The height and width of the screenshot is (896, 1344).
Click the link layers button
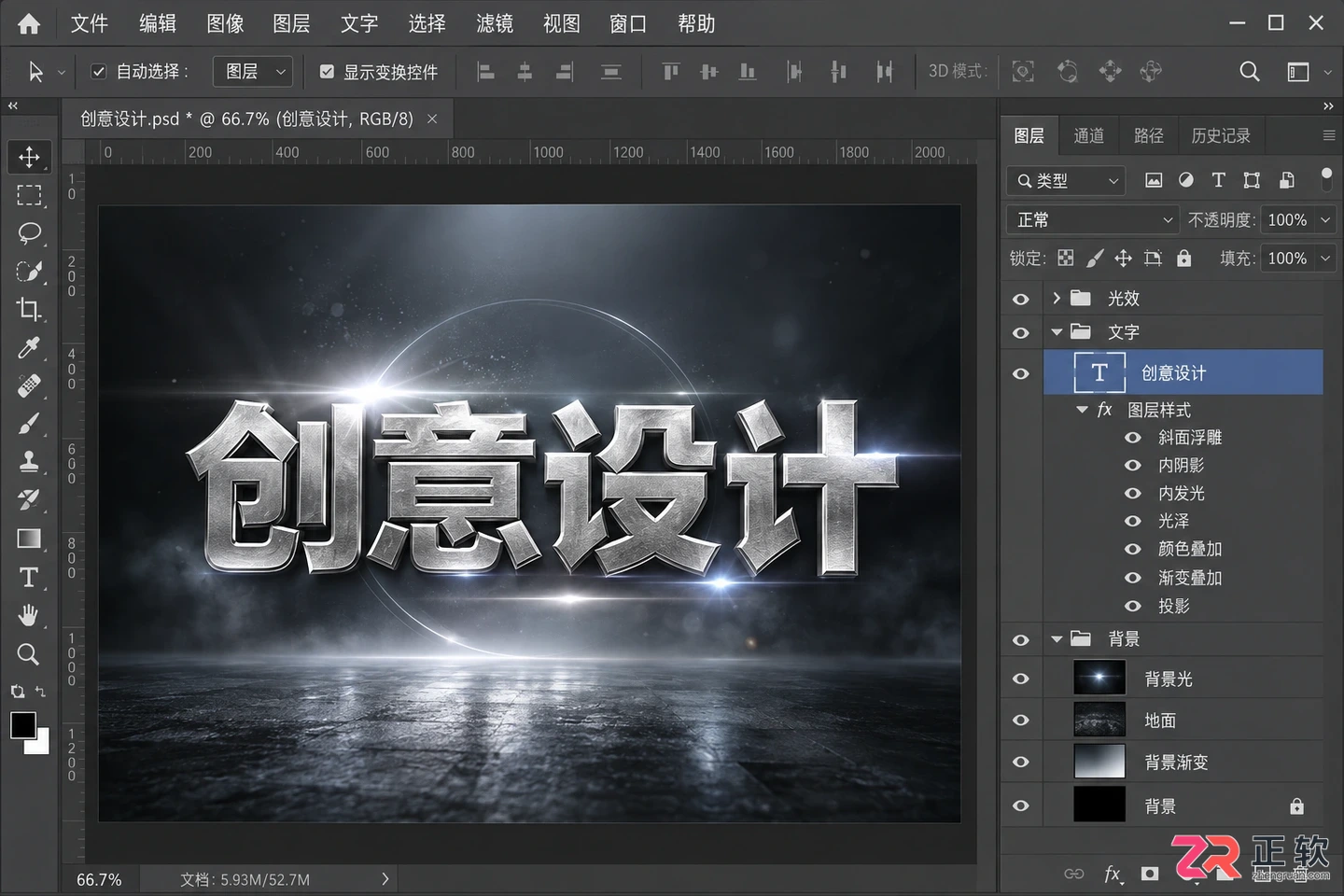[x=1073, y=874]
